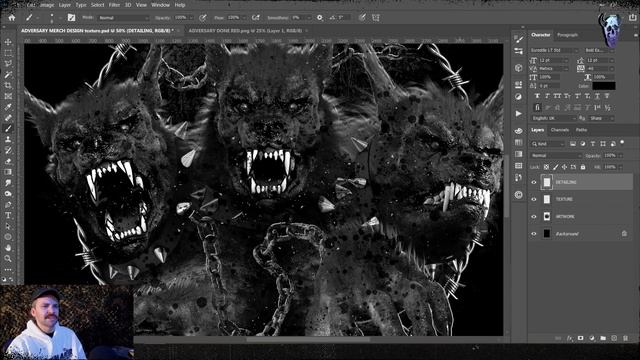Open the English: UK language dropdown
Viewport: 640px width, 360px height.
pos(553,118)
